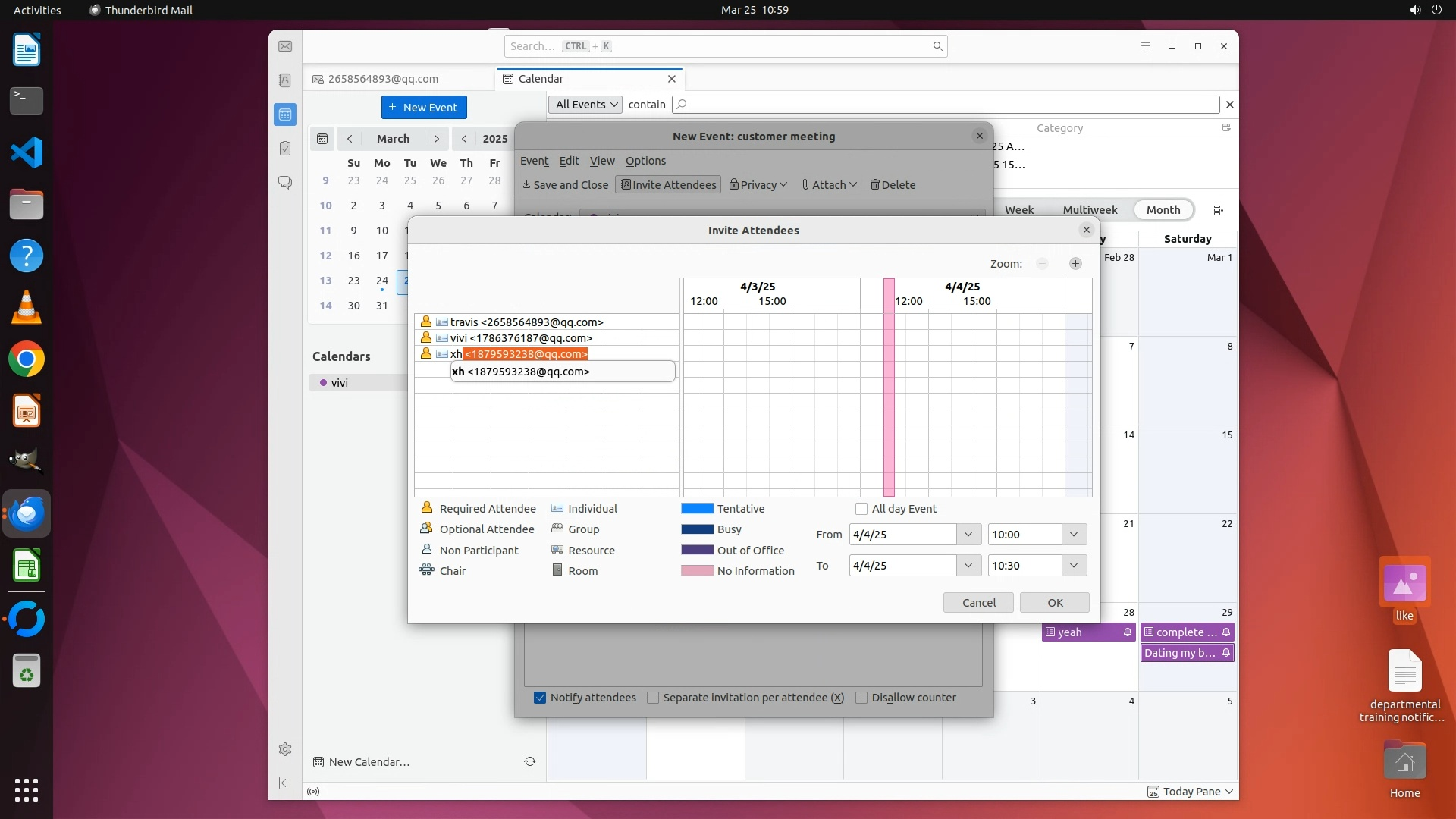The image size is (1456, 819).
Task: Click the zoom in plus icon
Action: [x=1075, y=264]
